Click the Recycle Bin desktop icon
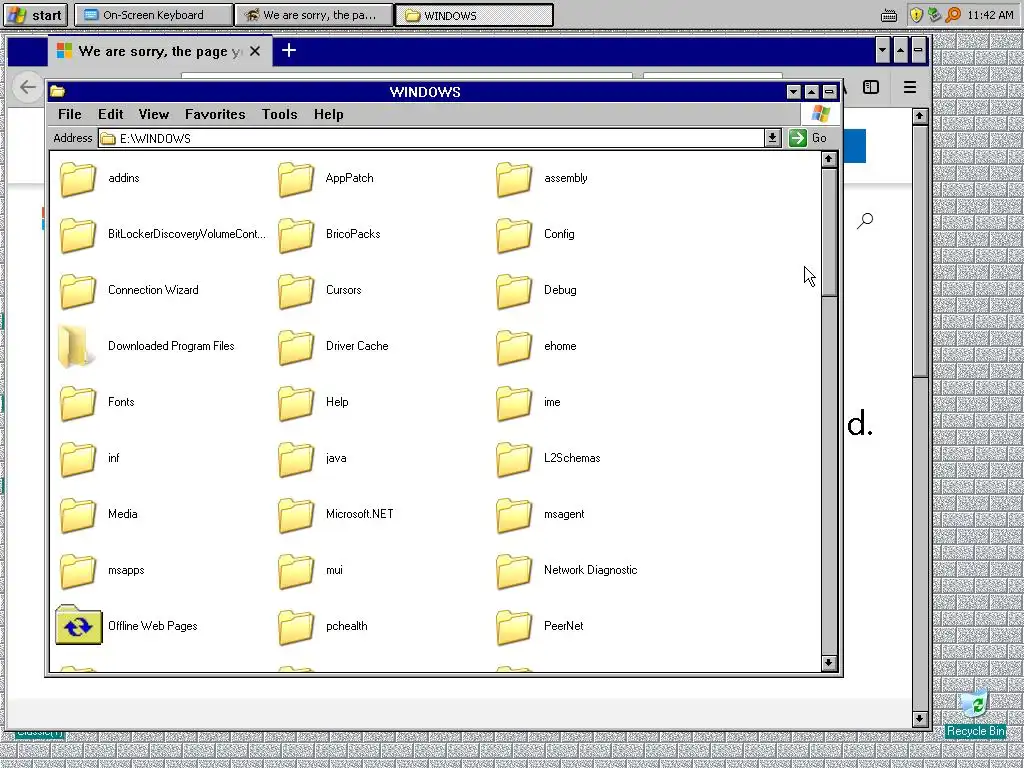The width and height of the screenshot is (1024, 768). point(975,705)
